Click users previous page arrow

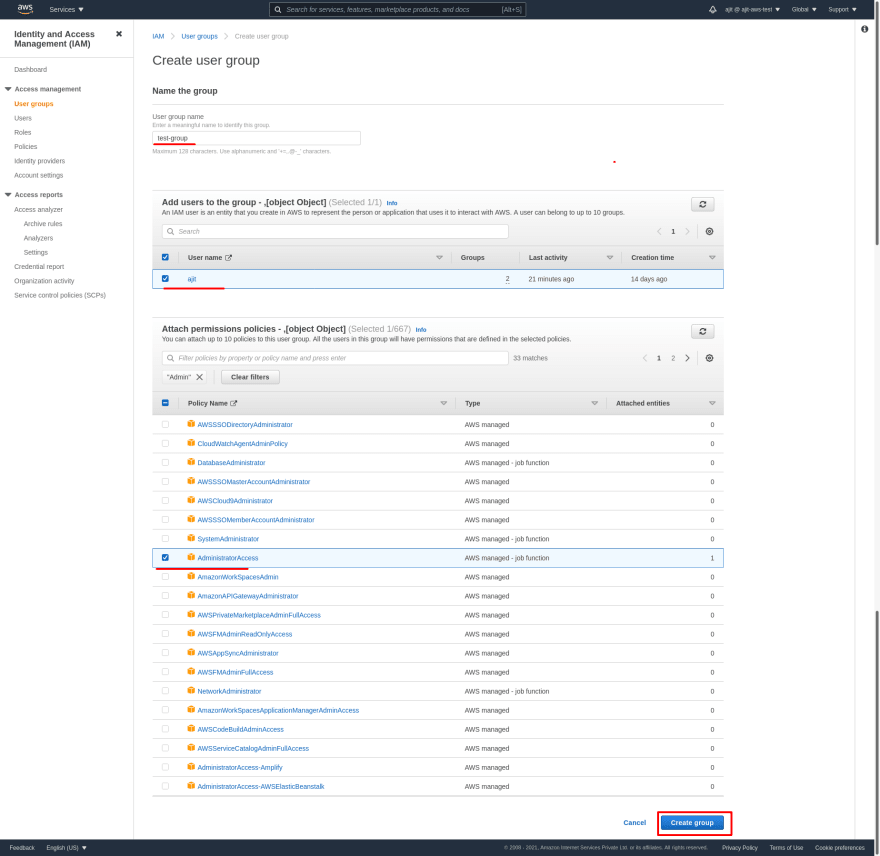(659, 231)
